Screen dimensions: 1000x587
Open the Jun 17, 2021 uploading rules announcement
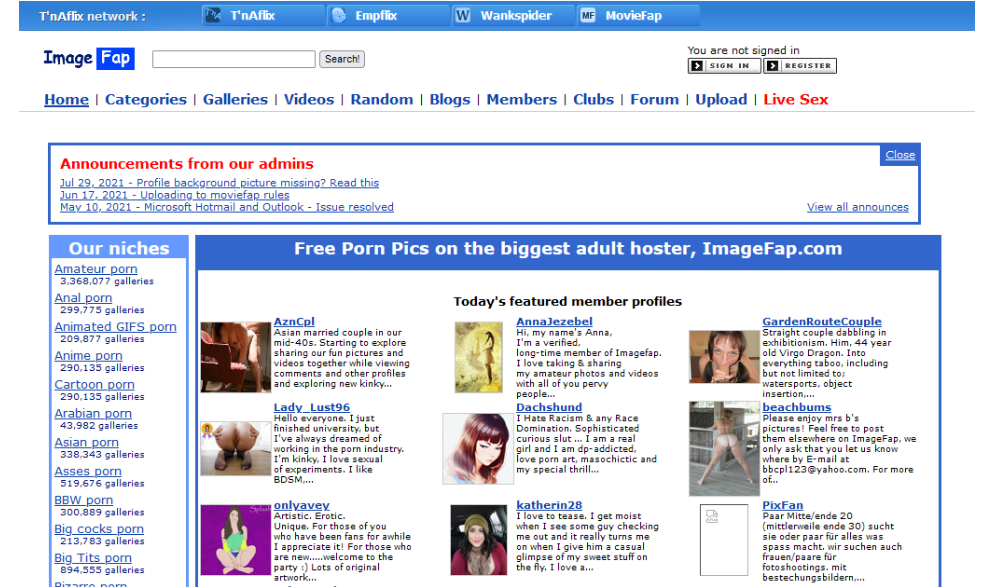pyautogui.click(x=175, y=195)
